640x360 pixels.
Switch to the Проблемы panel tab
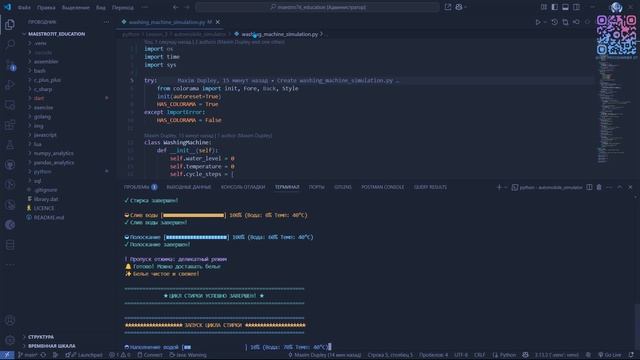(x=140, y=187)
